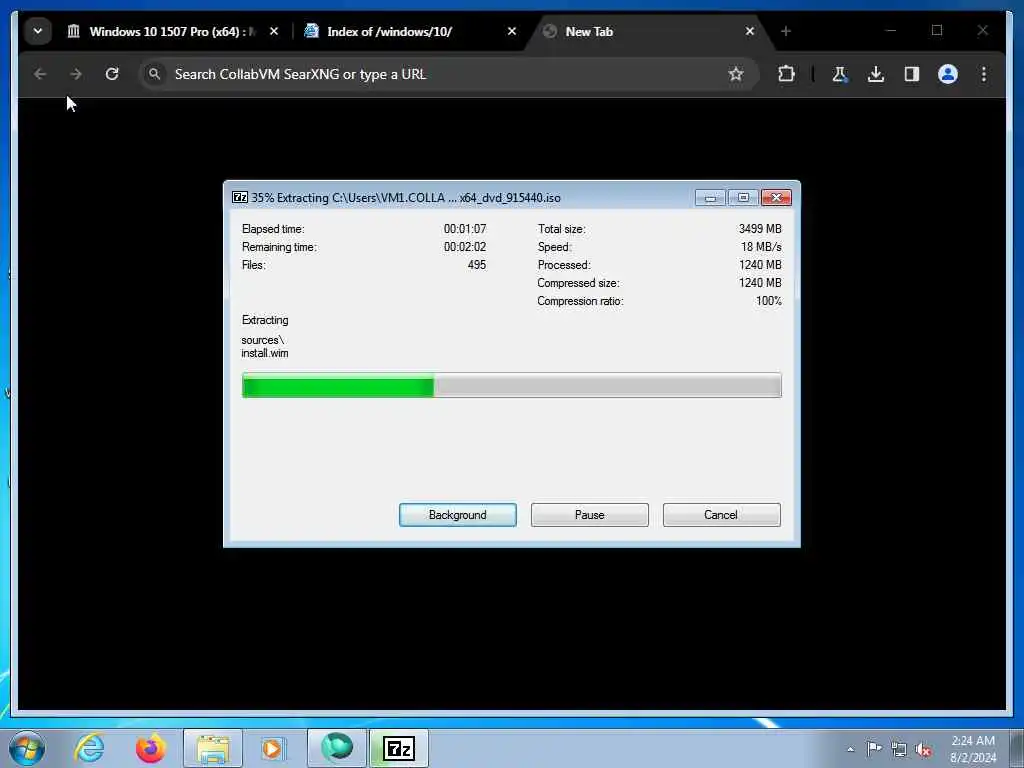The image size is (1024, 768).
Task: Click the 7z icon in dialog title bar
Action: coord(240,197)
